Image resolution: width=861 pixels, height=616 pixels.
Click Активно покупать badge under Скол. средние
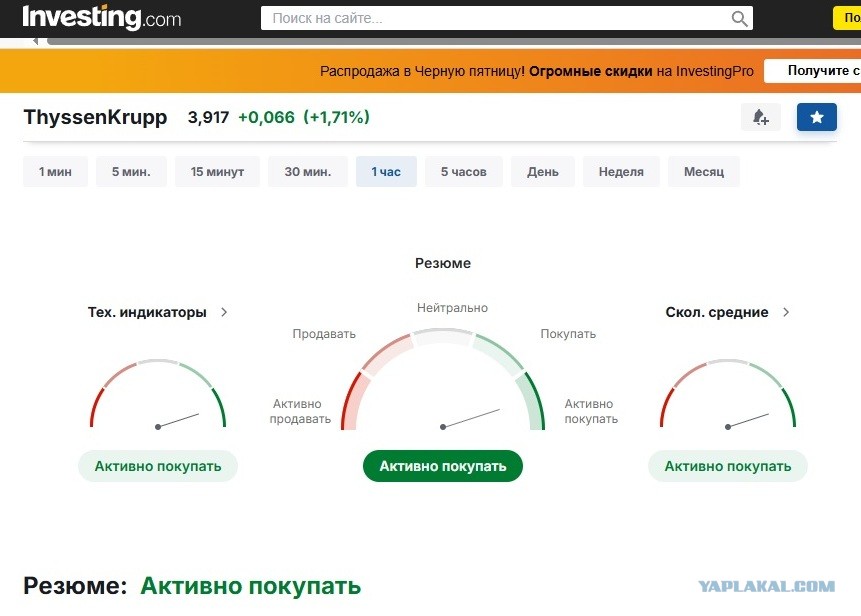click(728, 466)
